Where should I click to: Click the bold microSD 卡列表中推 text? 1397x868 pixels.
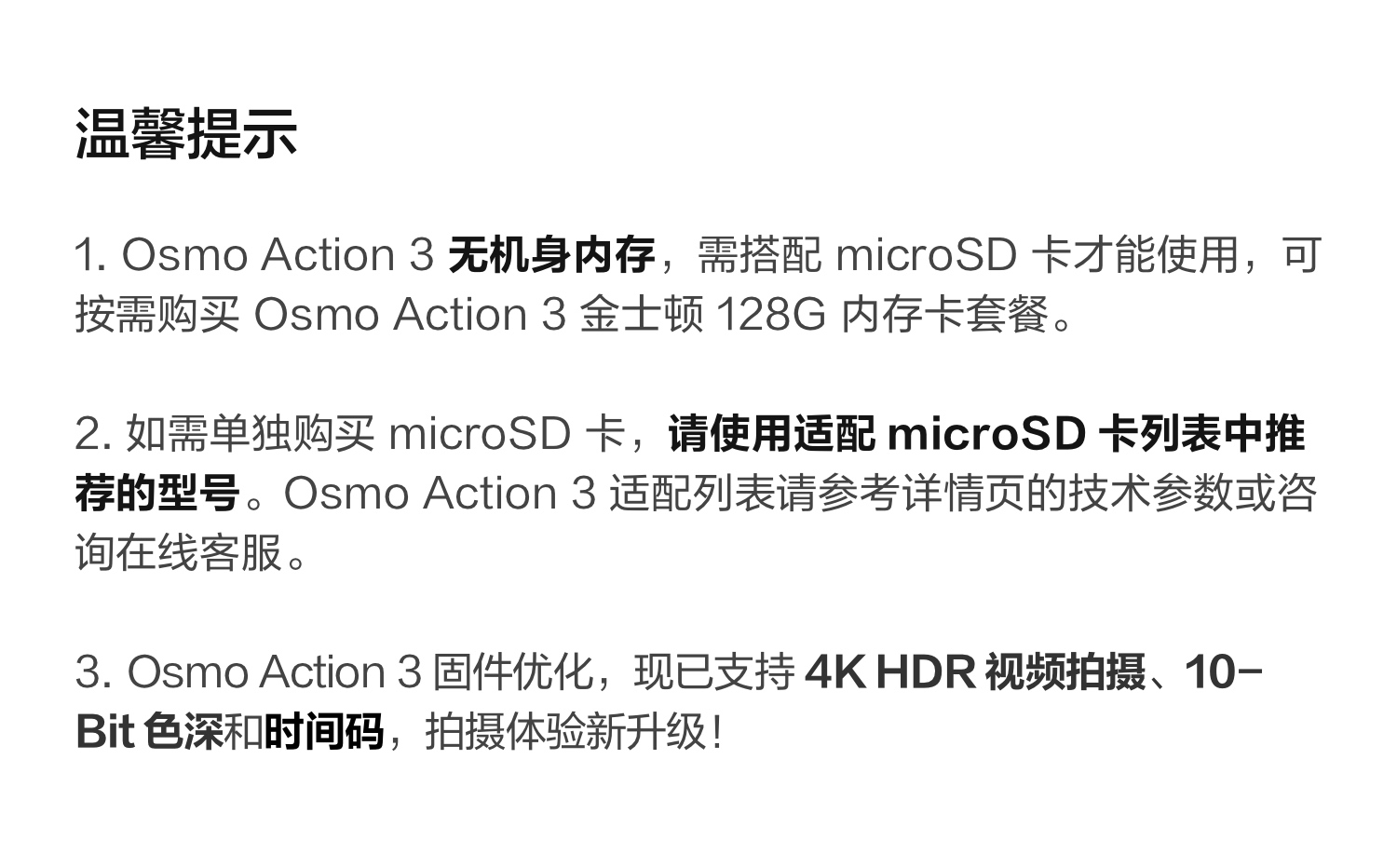pyautogui.click(x=1096, y=434)
